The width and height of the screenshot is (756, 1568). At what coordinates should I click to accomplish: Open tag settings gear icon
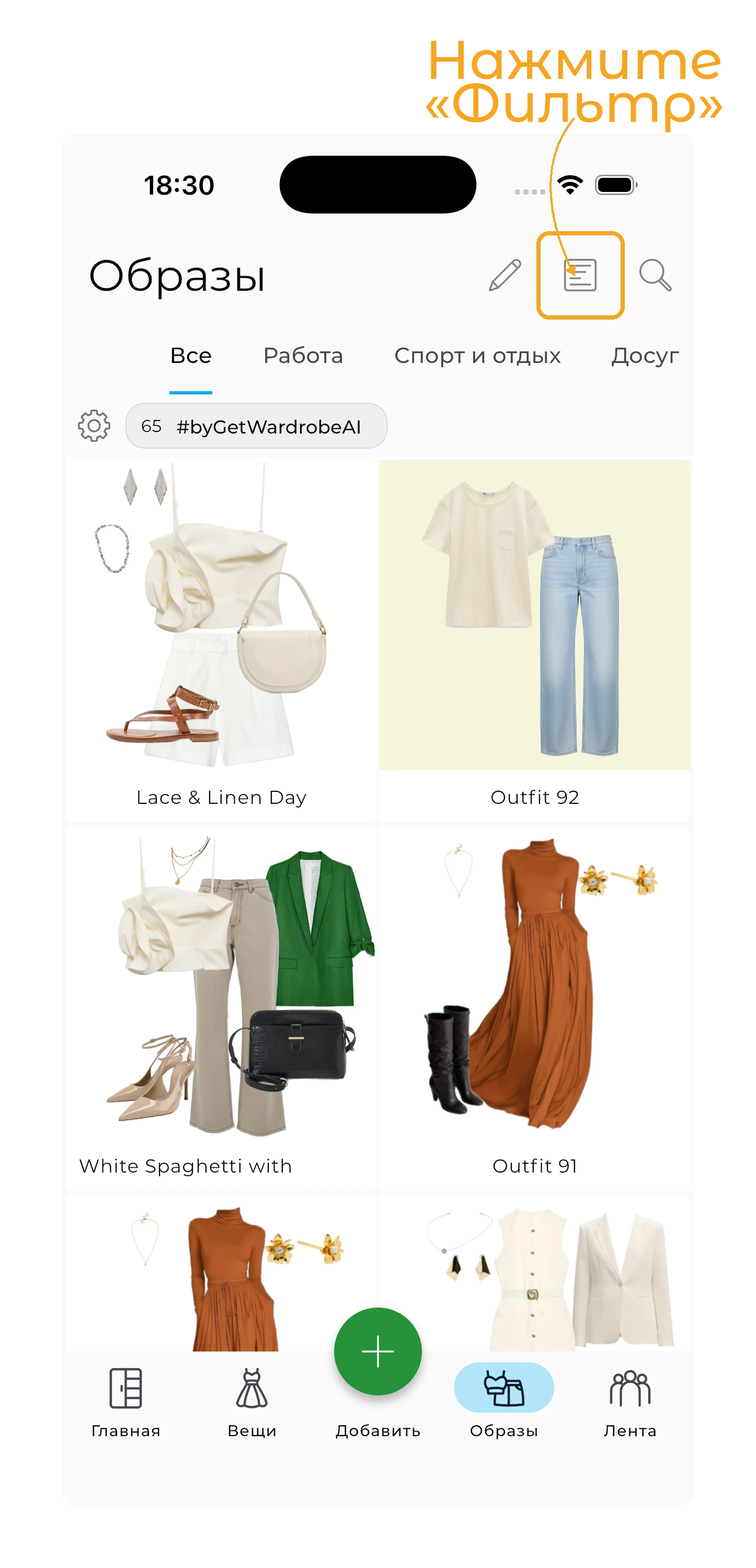[x=94, y=426]
